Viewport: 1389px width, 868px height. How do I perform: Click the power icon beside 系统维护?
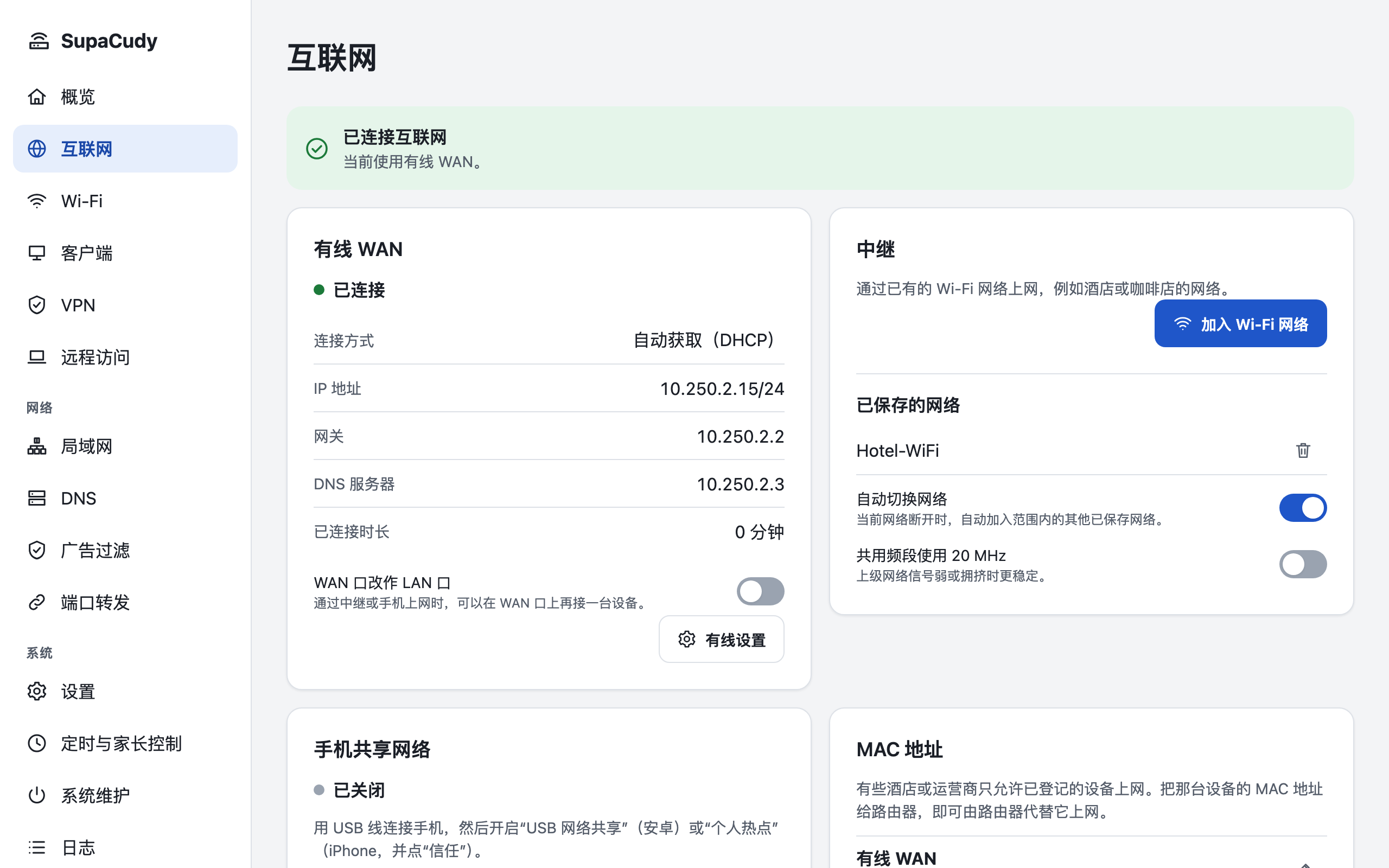click(x=37, y=795)
